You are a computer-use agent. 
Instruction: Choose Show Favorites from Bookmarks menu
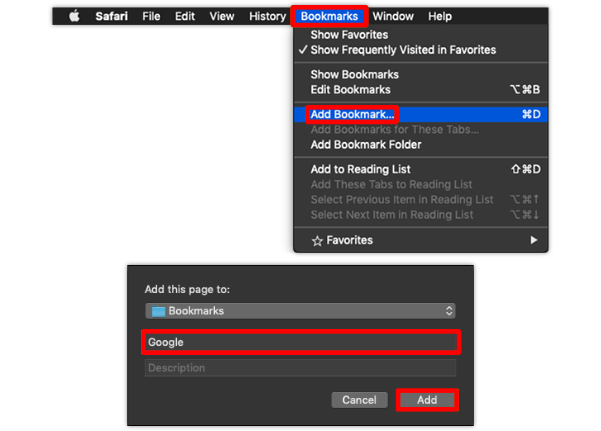point(421,35)
